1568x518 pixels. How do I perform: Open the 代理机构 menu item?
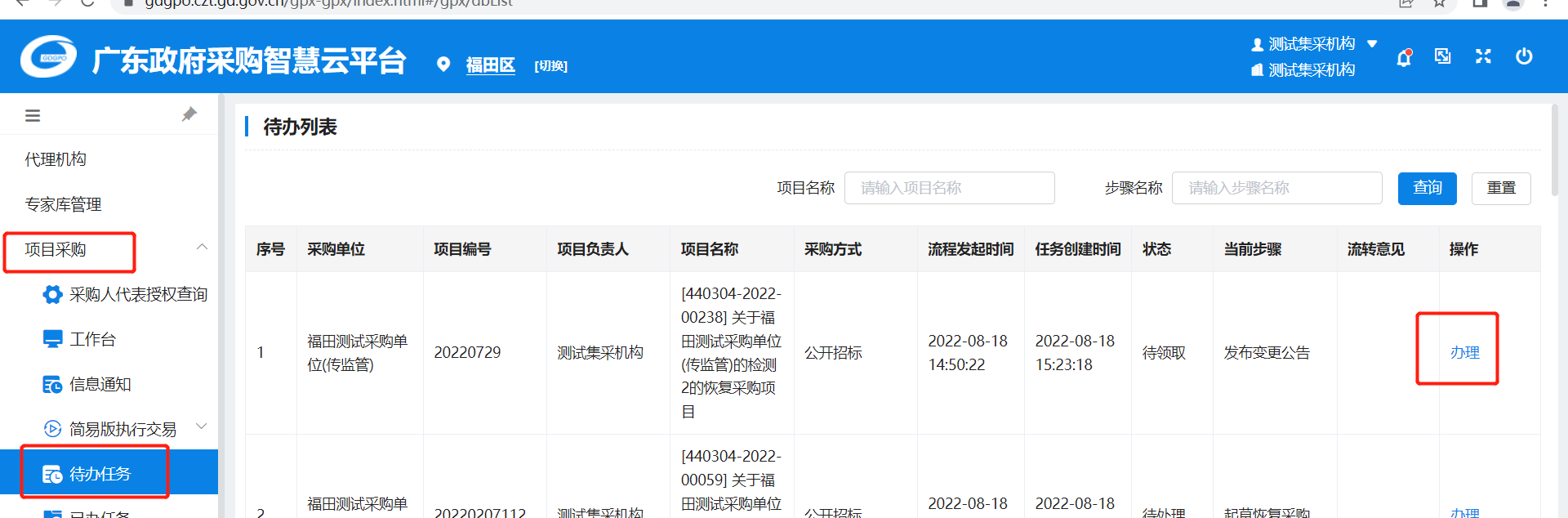(x=56, y=159)
